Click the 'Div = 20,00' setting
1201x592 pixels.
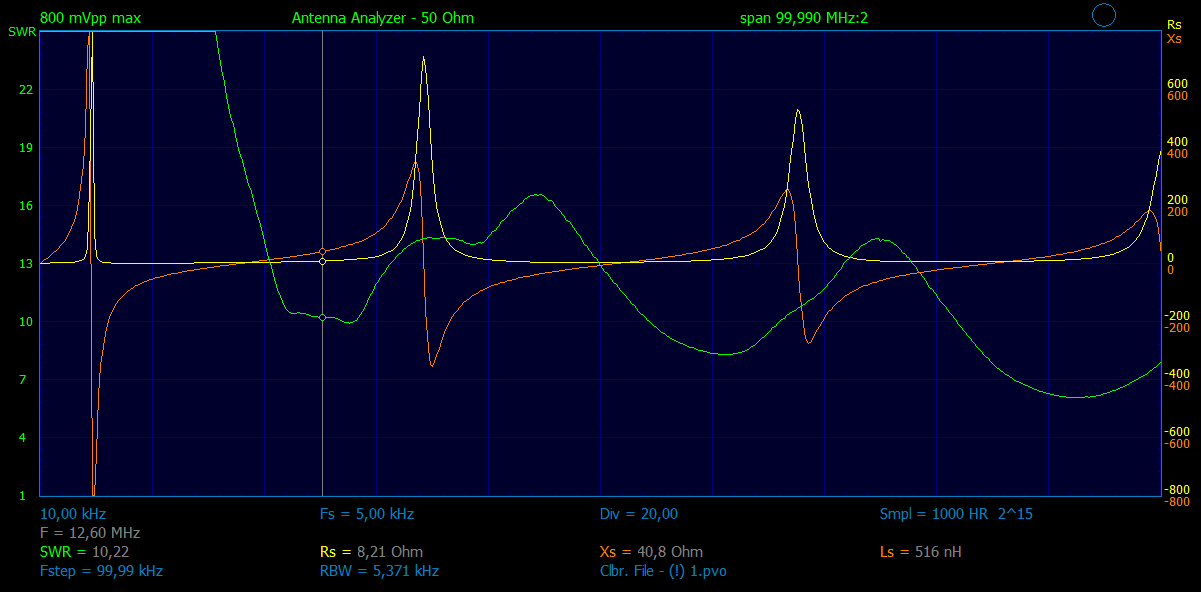click(639, 514)
